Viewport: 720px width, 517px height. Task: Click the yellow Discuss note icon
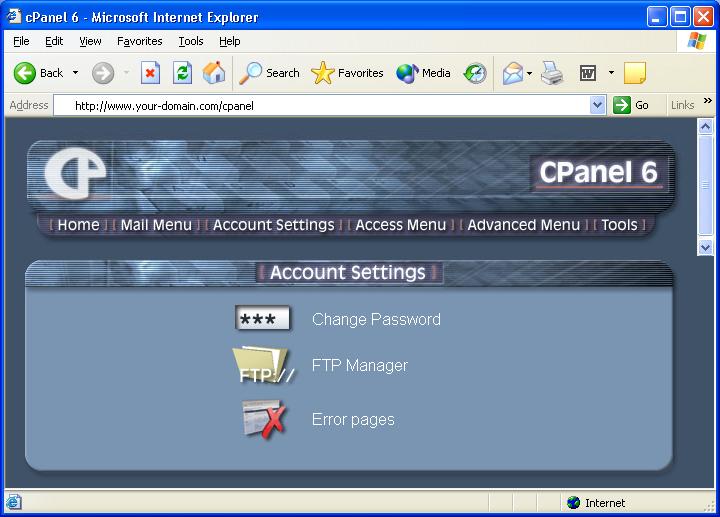pyautogui.click(x=635, y=73)
